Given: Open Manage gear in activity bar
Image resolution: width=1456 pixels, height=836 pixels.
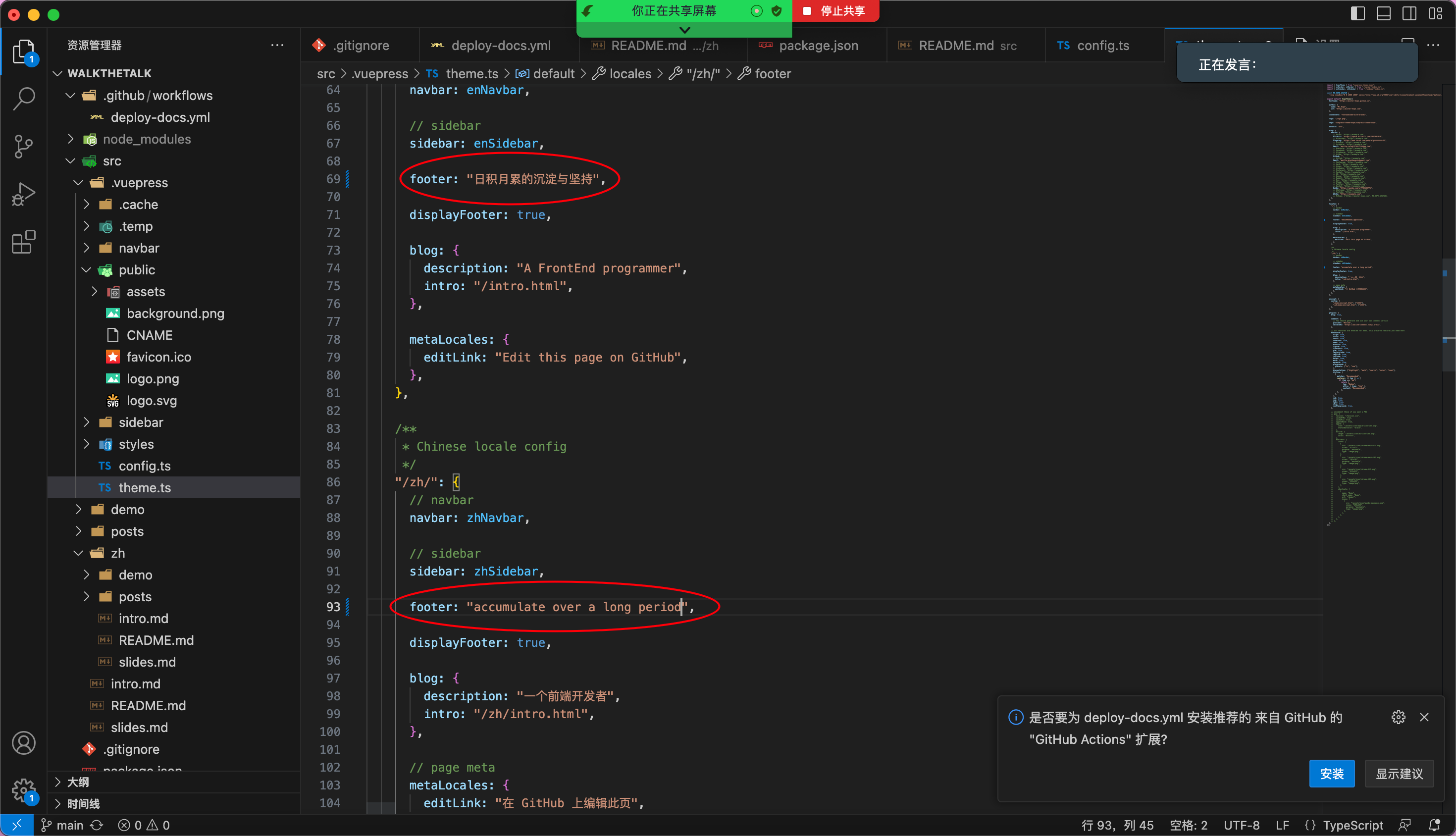Looking at the screenshot, I should pos(24,790).
